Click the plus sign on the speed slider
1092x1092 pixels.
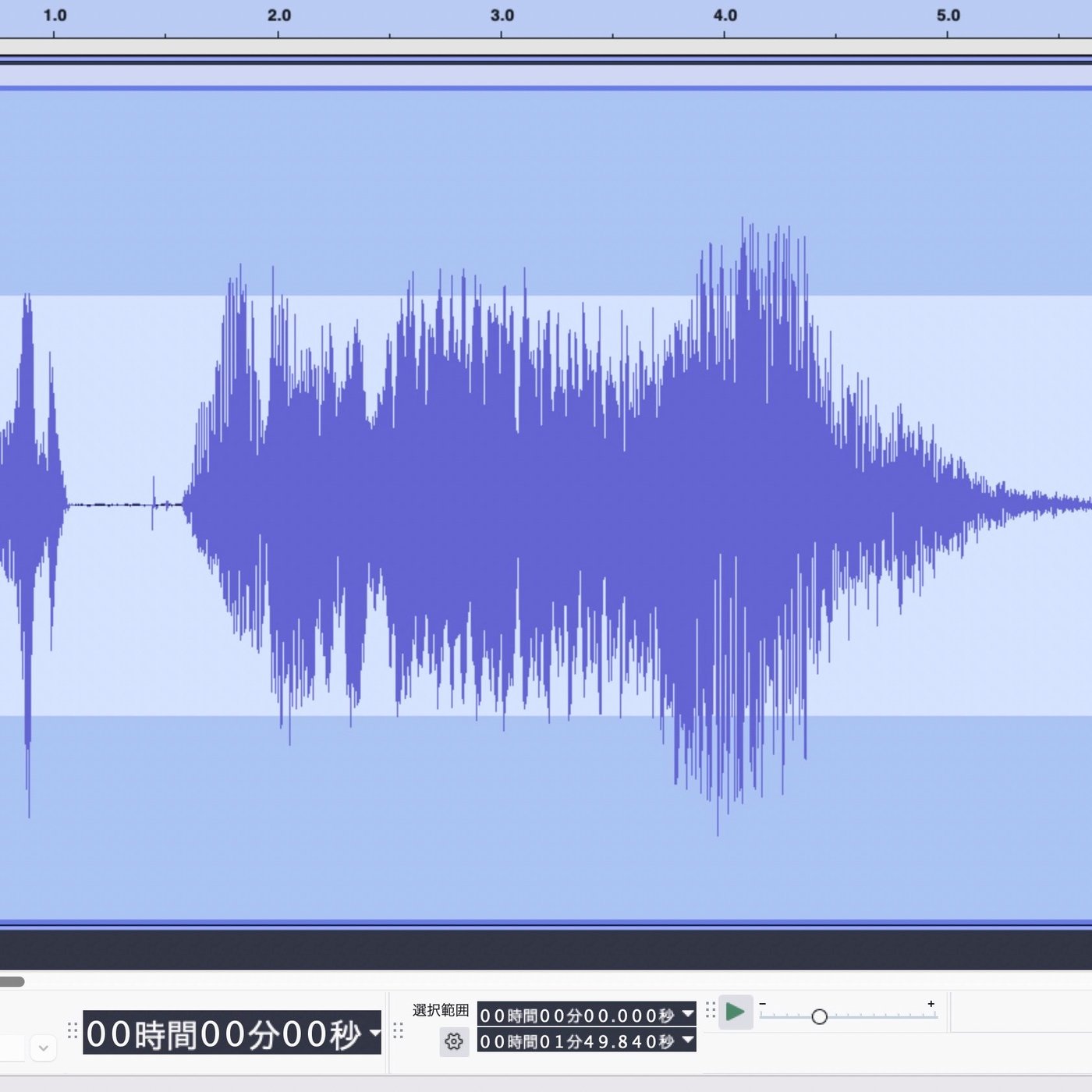point(931,1004)
